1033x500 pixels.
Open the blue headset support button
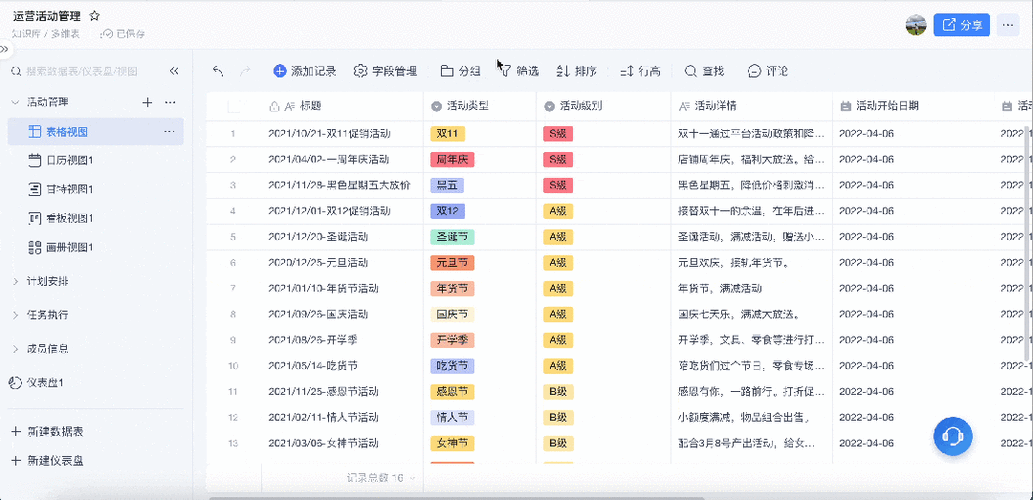pyautogui.click(x=953, y=435)
